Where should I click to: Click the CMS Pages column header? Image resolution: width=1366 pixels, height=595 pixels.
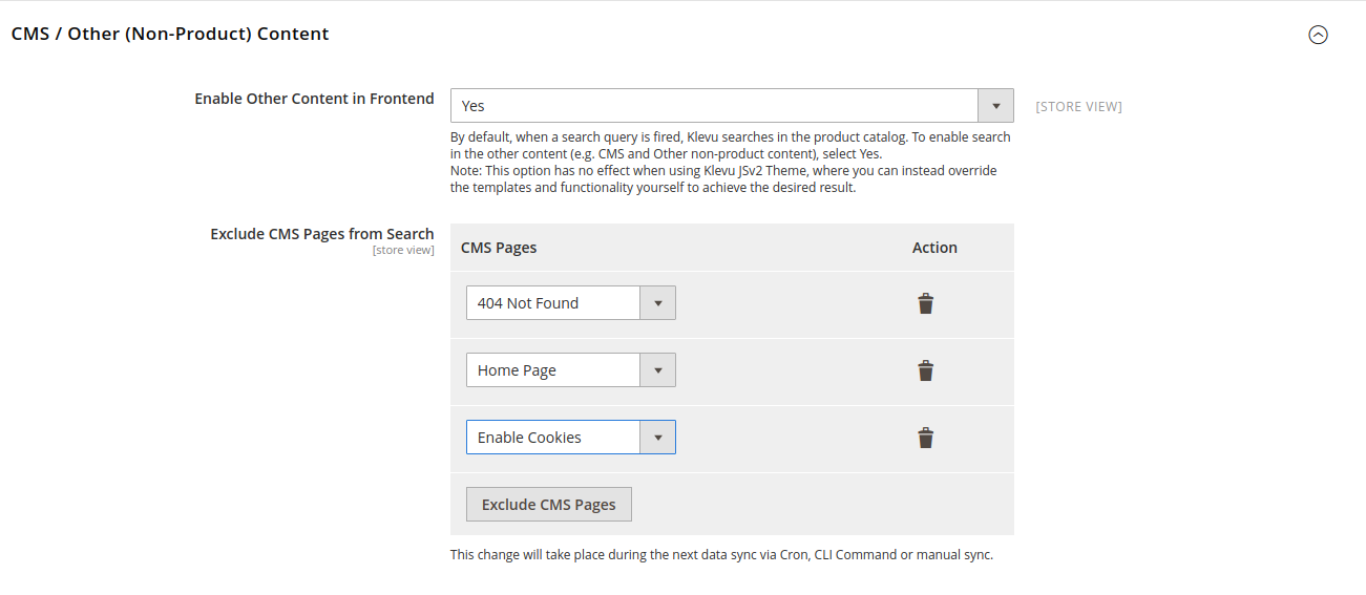(x=498, y=248)
